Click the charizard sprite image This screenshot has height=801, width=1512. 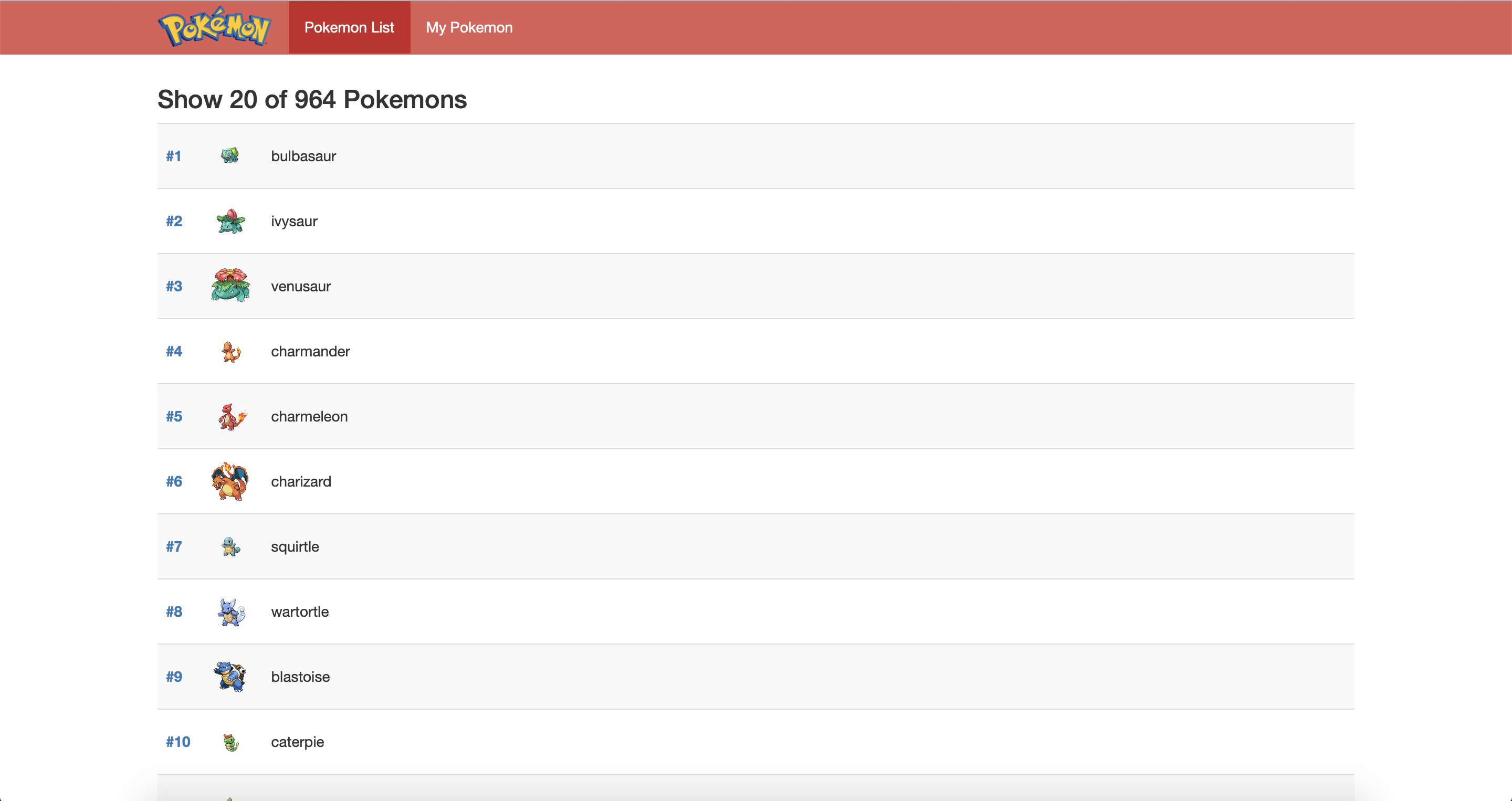pyautogui.click(x=230, y=481)
